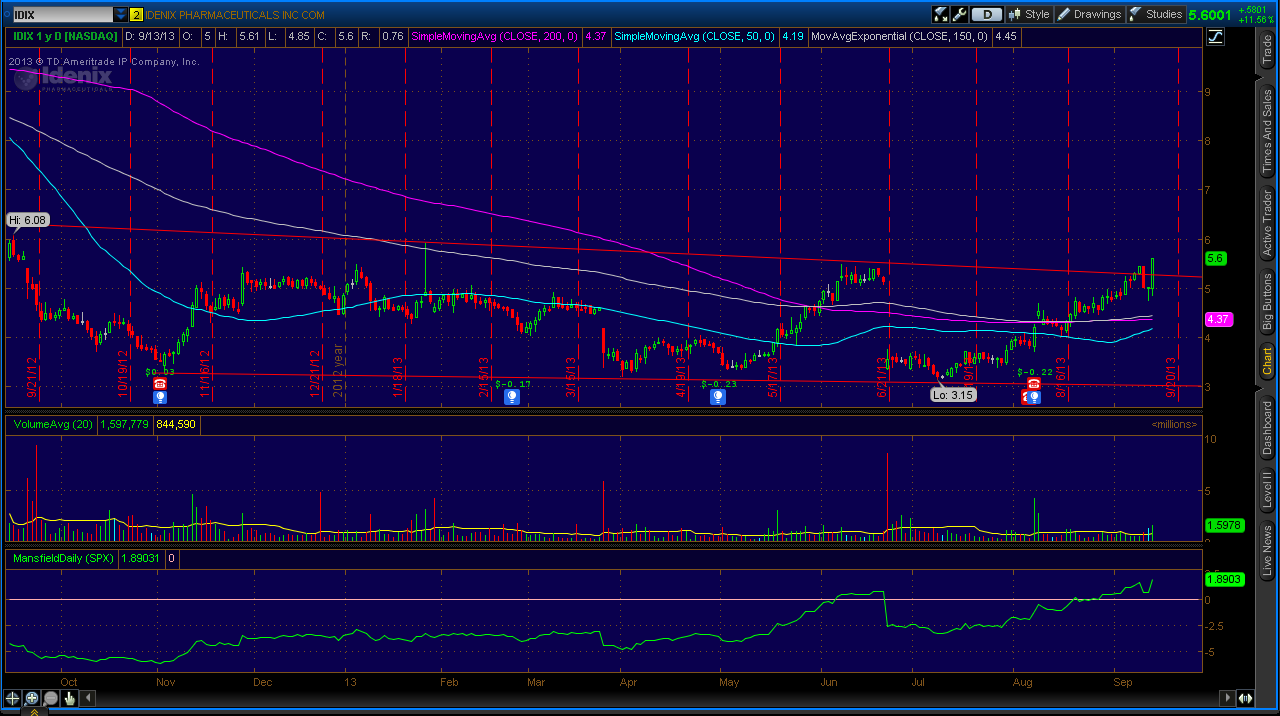Image resolution: width=1280 pixels, height=716 pixels.
Task: Open chart settings wrench icon
Action: (x=960, y=14)
